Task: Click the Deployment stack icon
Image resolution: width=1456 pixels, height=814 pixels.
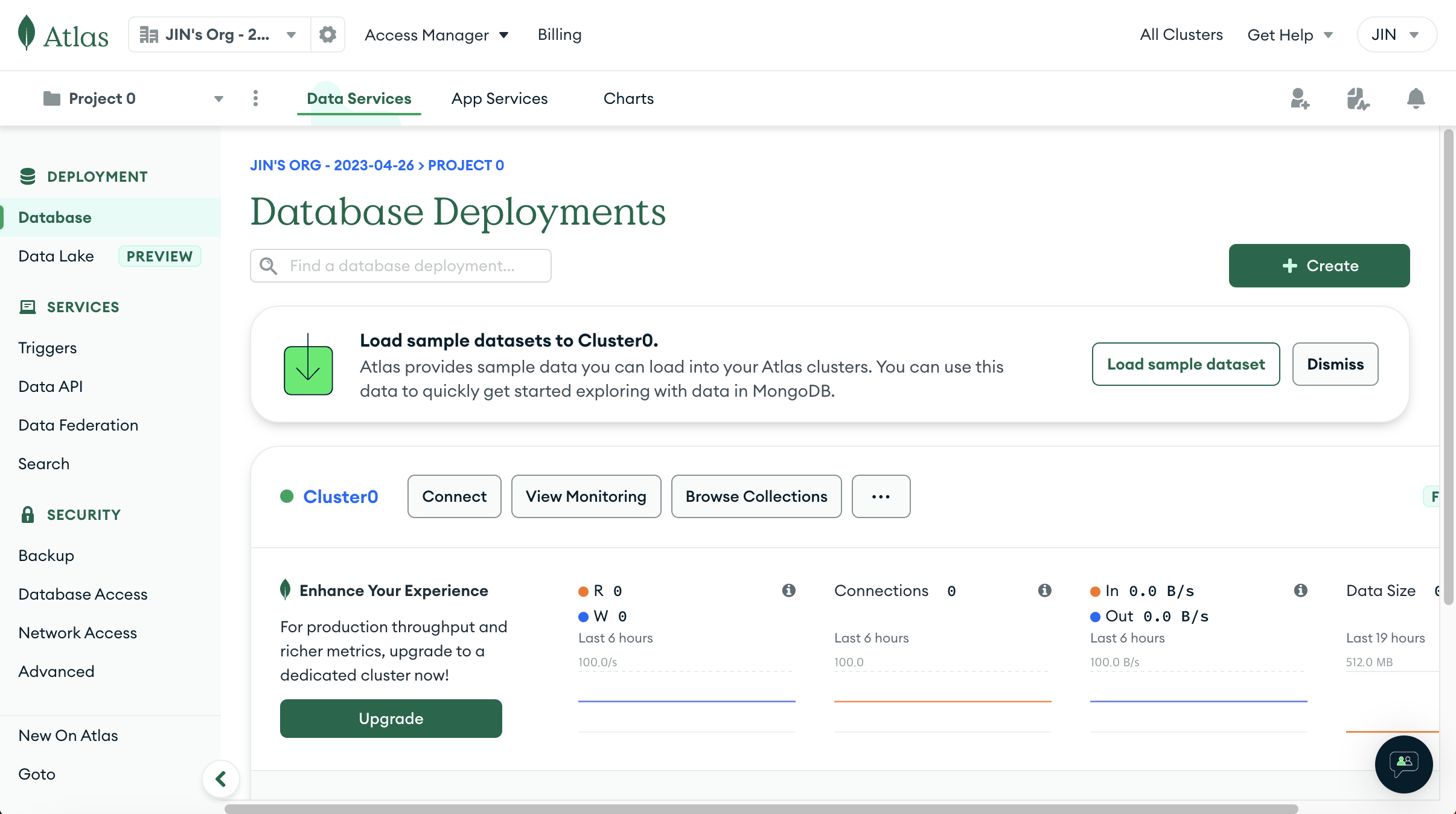Action: (28, 176)
